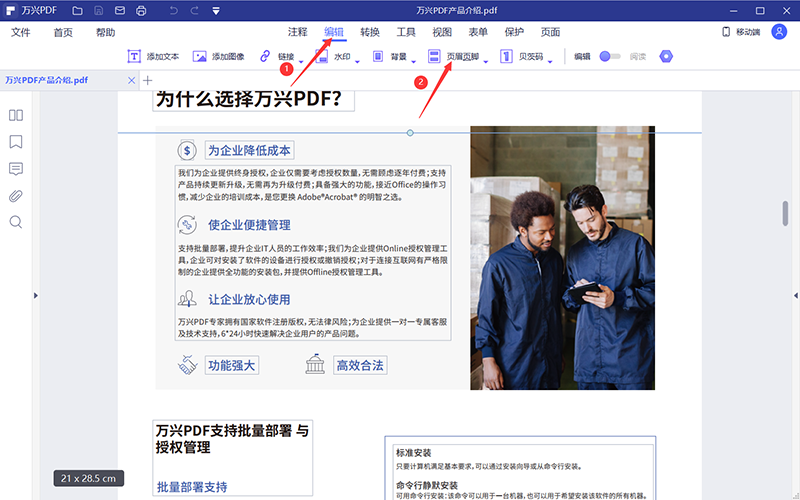Expand the right panel arrow
The image size is (800, 500).
pos(796,295)
